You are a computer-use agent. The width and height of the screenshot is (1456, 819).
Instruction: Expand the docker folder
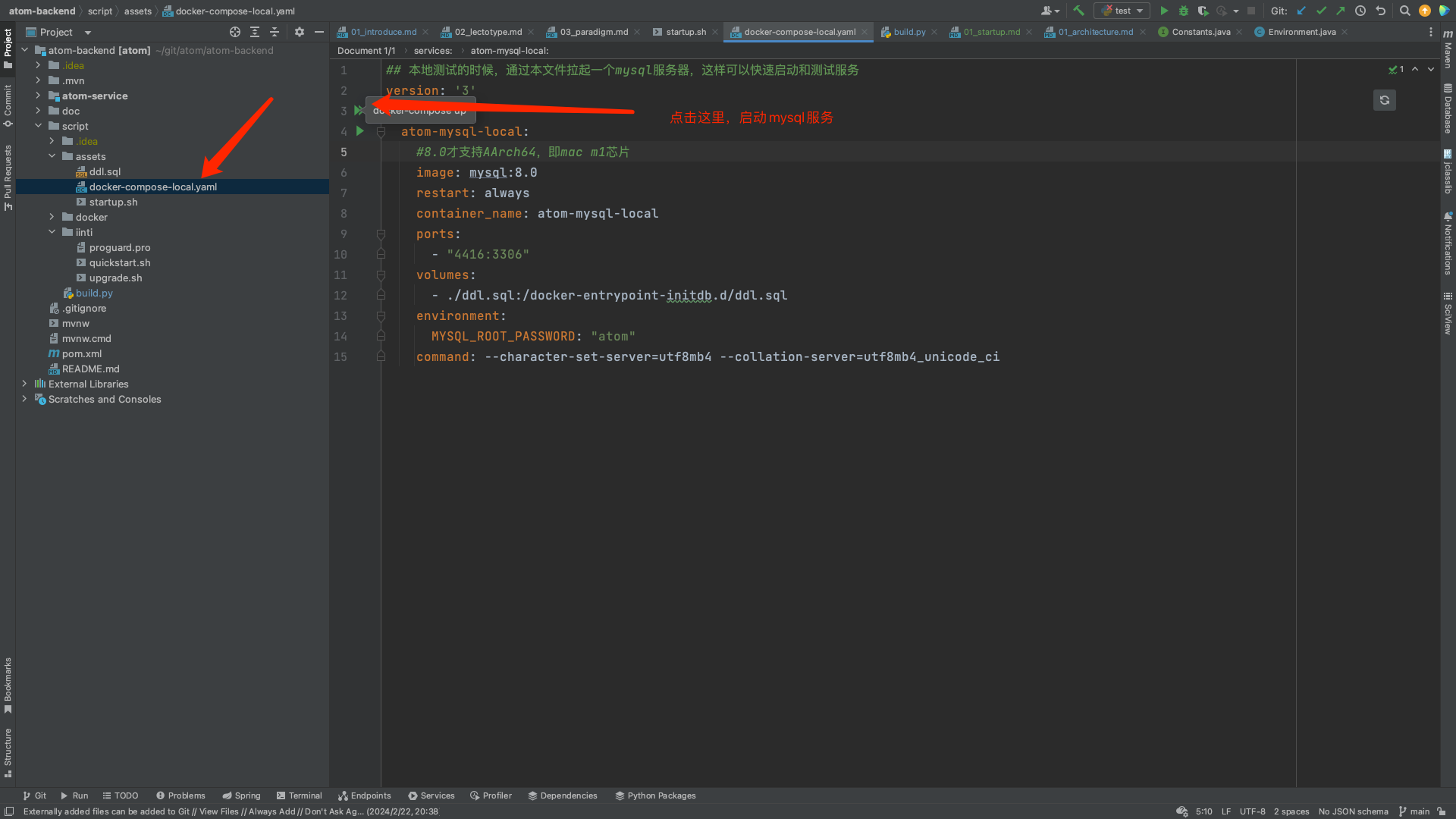[52, 217]
